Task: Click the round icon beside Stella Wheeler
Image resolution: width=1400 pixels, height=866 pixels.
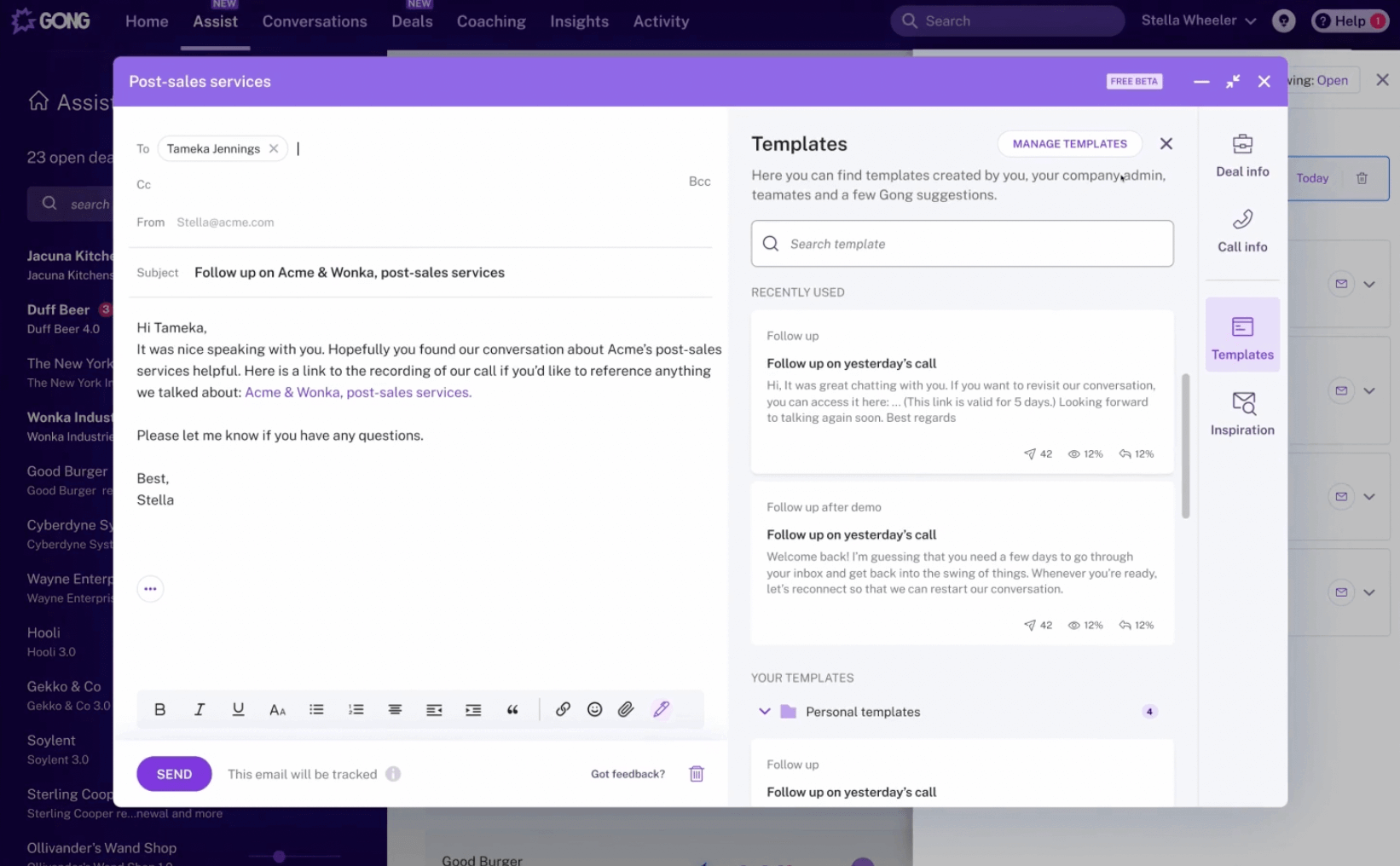Action: 1283,20
